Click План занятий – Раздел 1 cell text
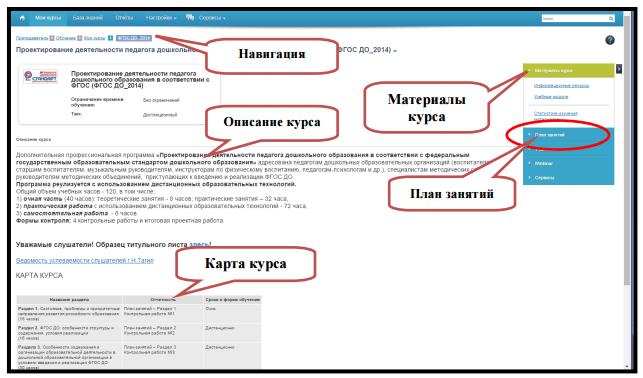This screenshot has height=378, width=643. [150, 309]
